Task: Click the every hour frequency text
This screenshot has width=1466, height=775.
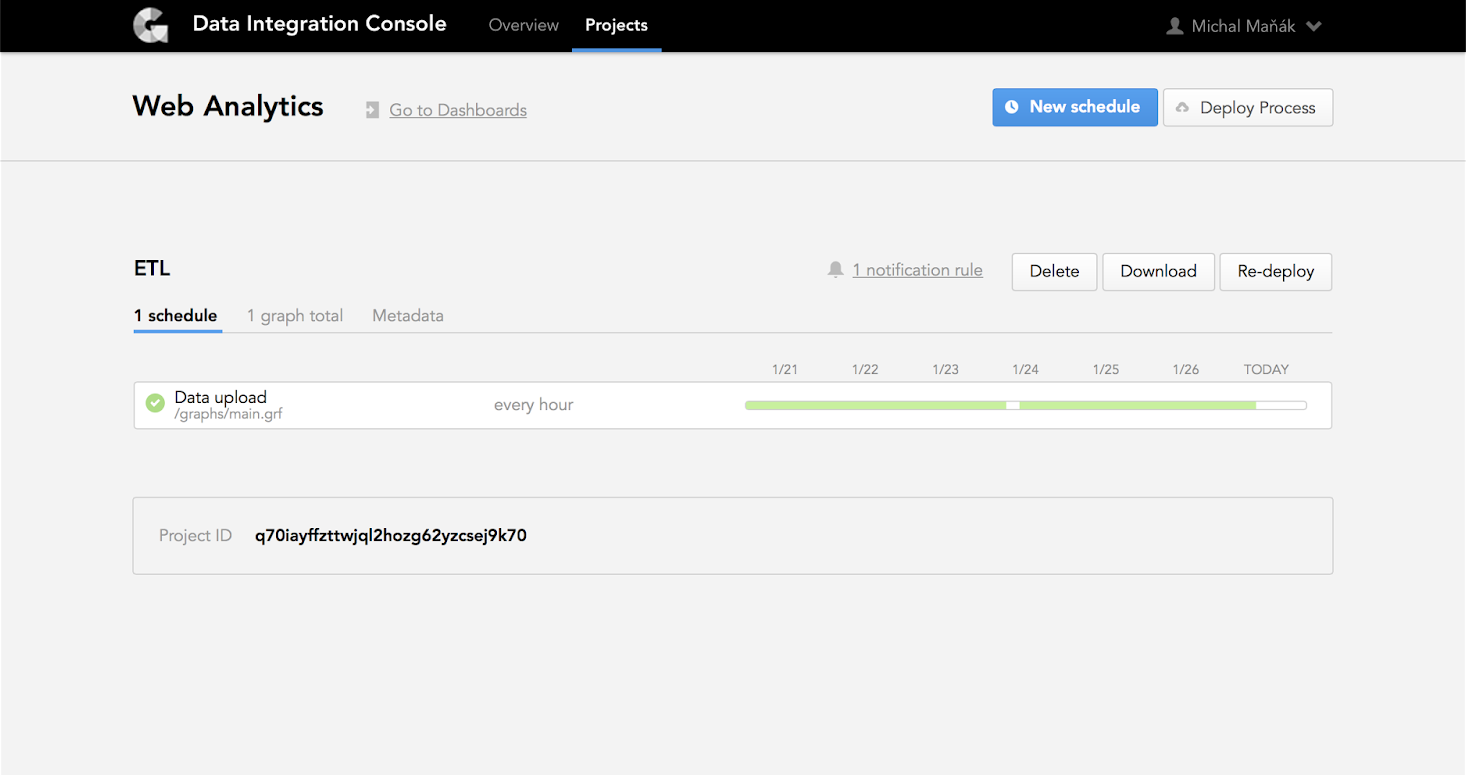Action: click(533, 405)
